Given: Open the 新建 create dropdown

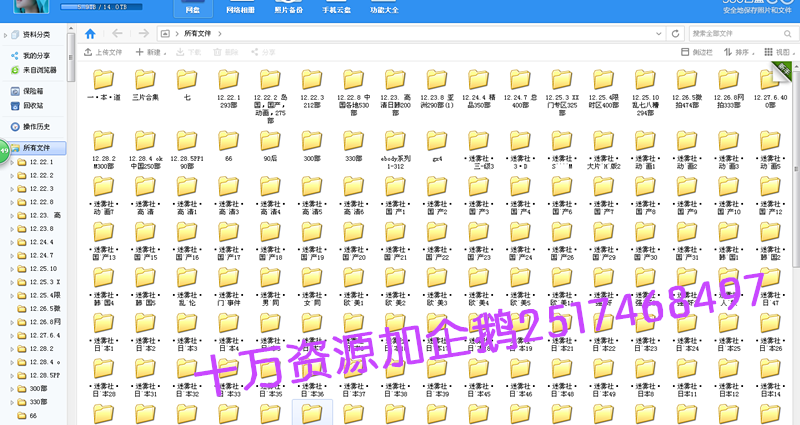Looking at the screenshot, I should (151, 52).
